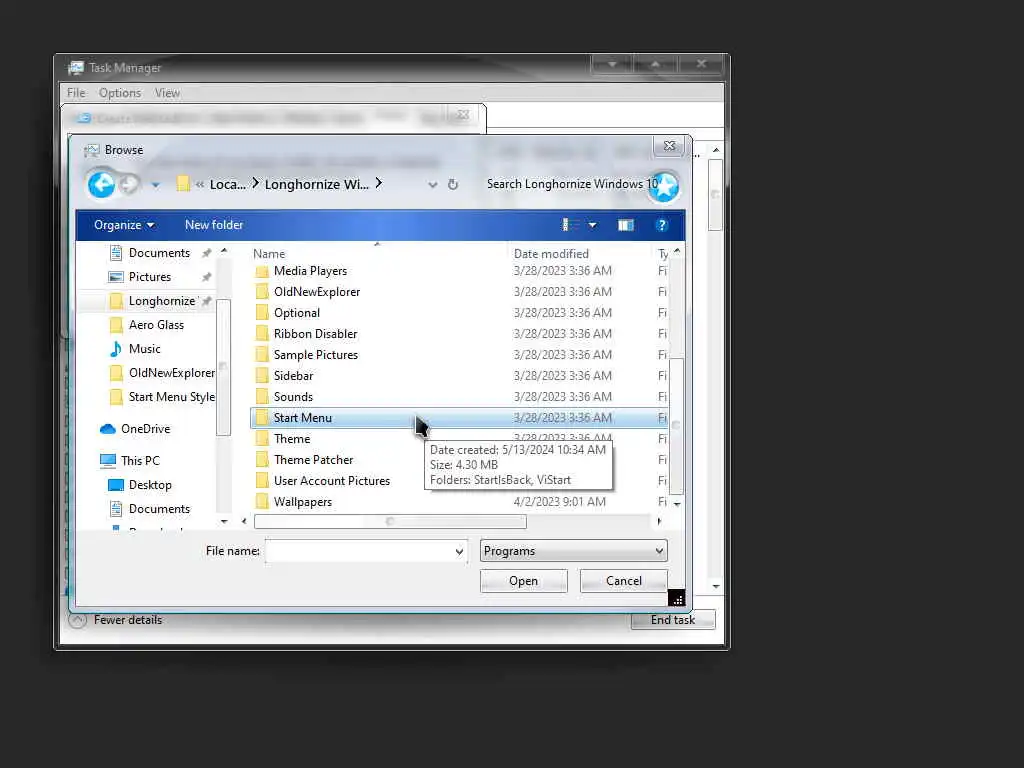Viewport: 1024px width, 768px height.
Task: Open help with the question mark icon
Action: [x=662, y=225]
